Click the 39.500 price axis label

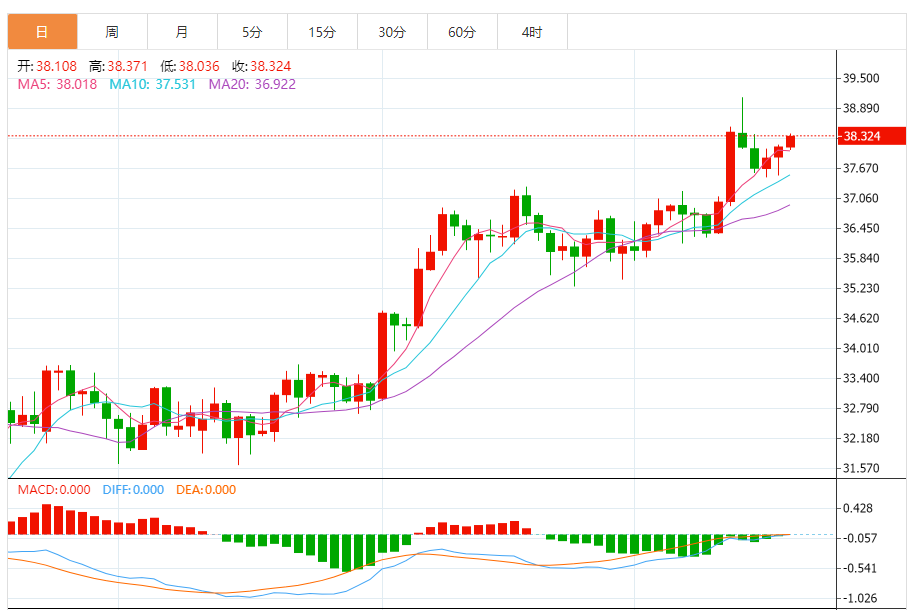861,79
